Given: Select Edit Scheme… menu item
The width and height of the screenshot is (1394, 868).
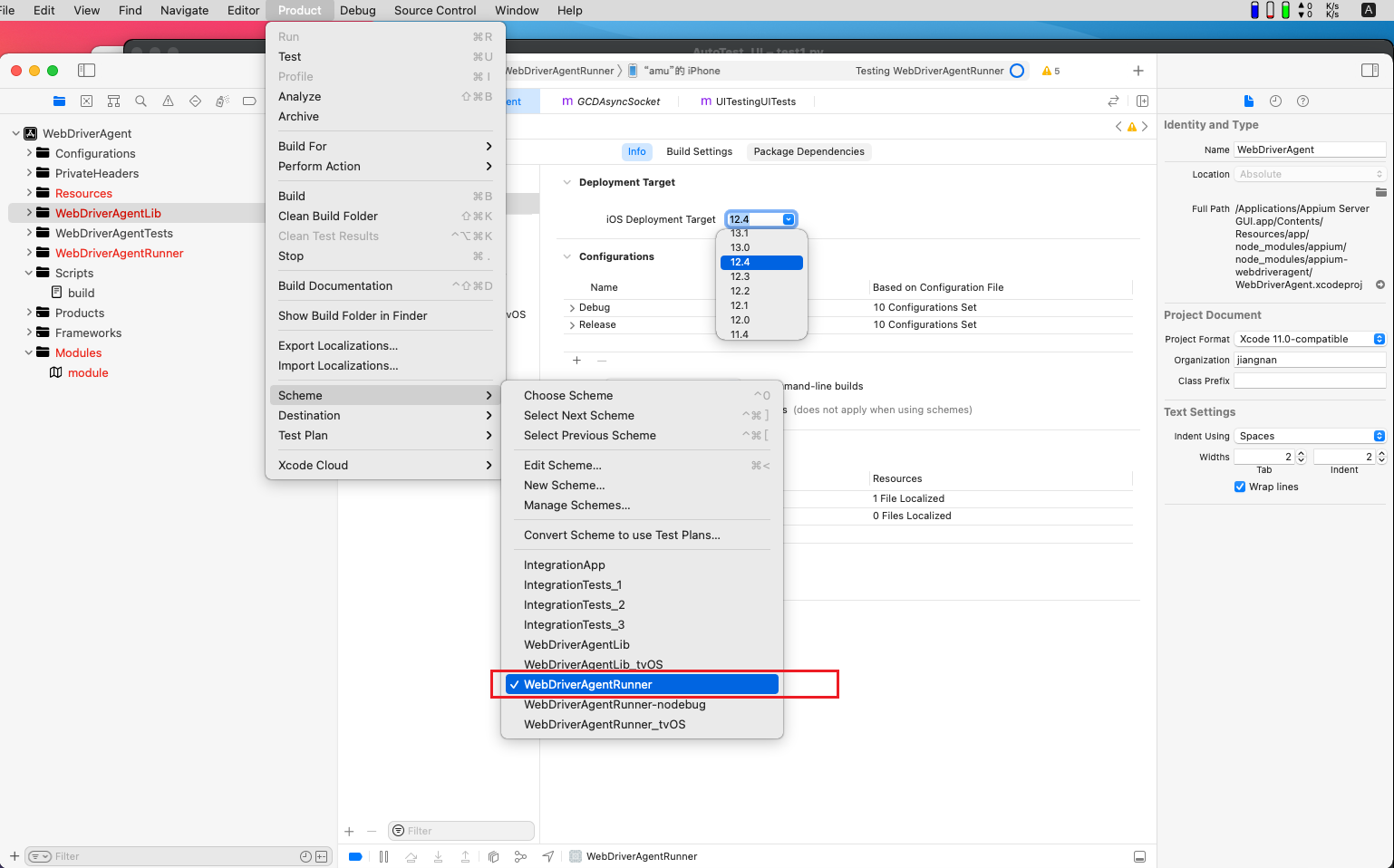Looking at the screenshot, I should (642, 465).
